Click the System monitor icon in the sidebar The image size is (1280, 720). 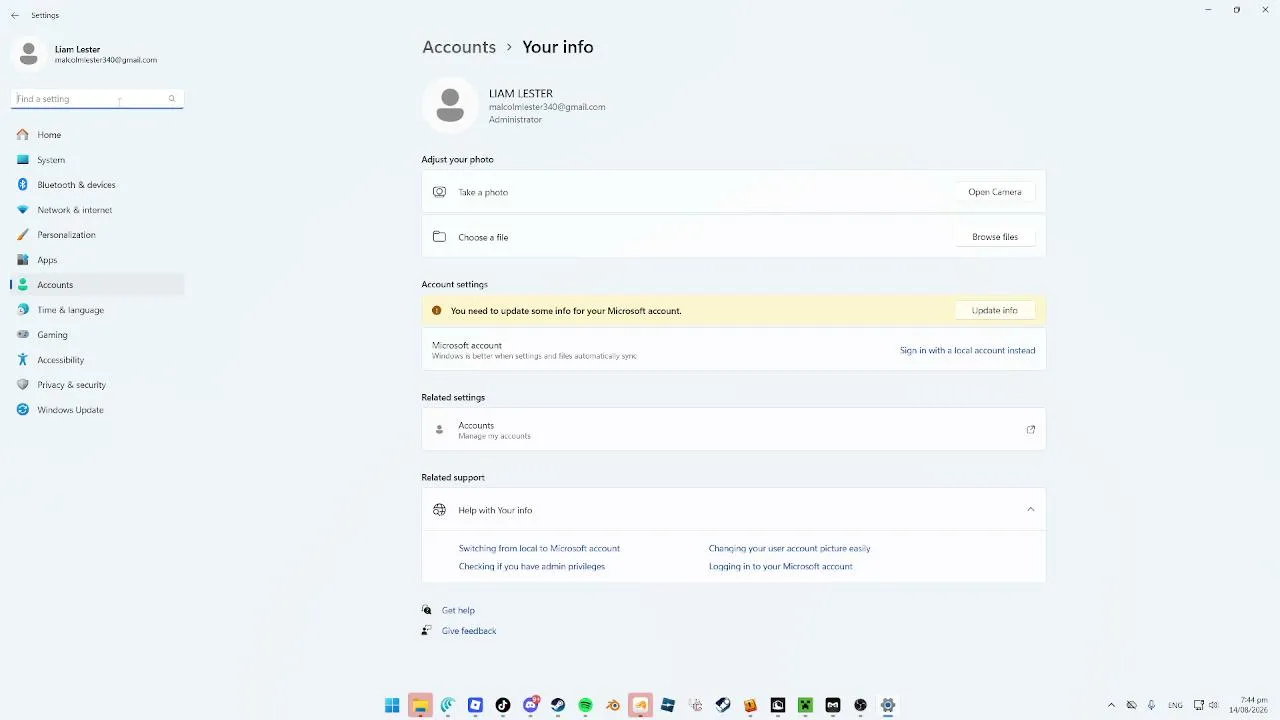23,159
